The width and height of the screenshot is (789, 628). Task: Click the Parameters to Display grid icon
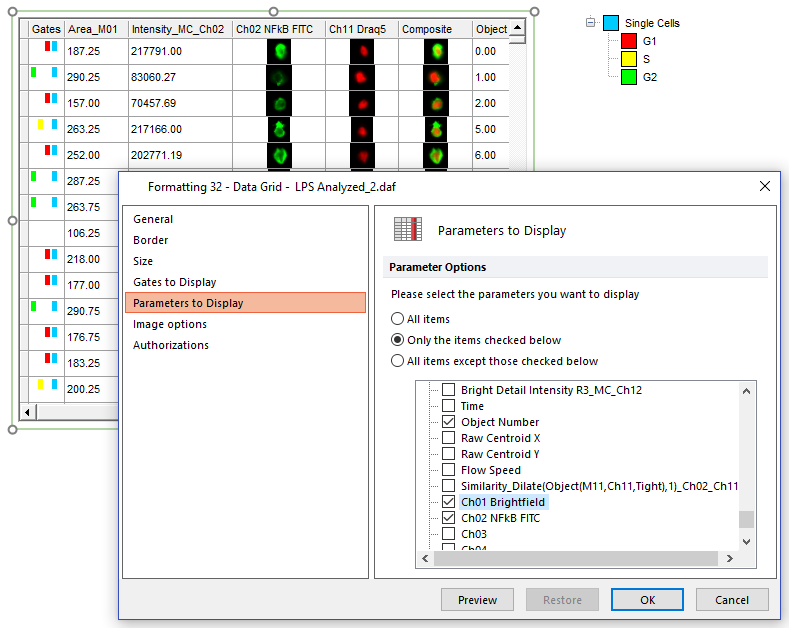tap(406, 229)
